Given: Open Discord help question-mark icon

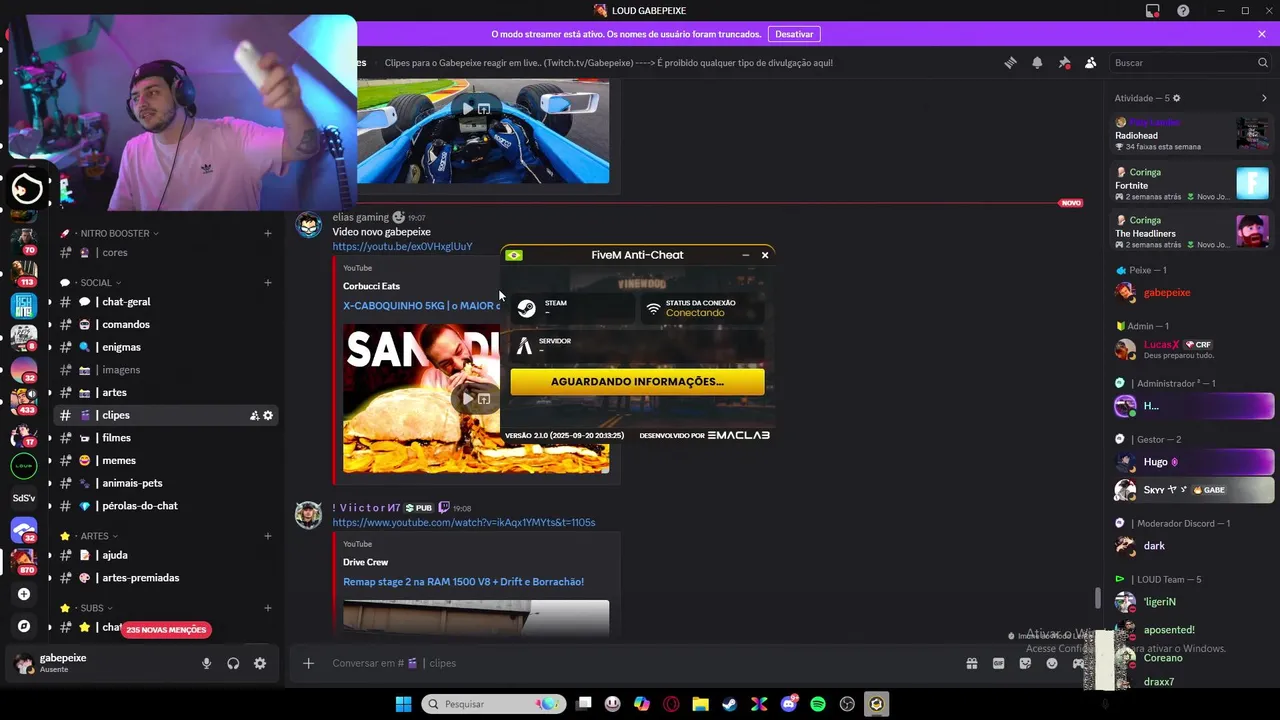Looking at the screenshot, I should (1184, 11).
